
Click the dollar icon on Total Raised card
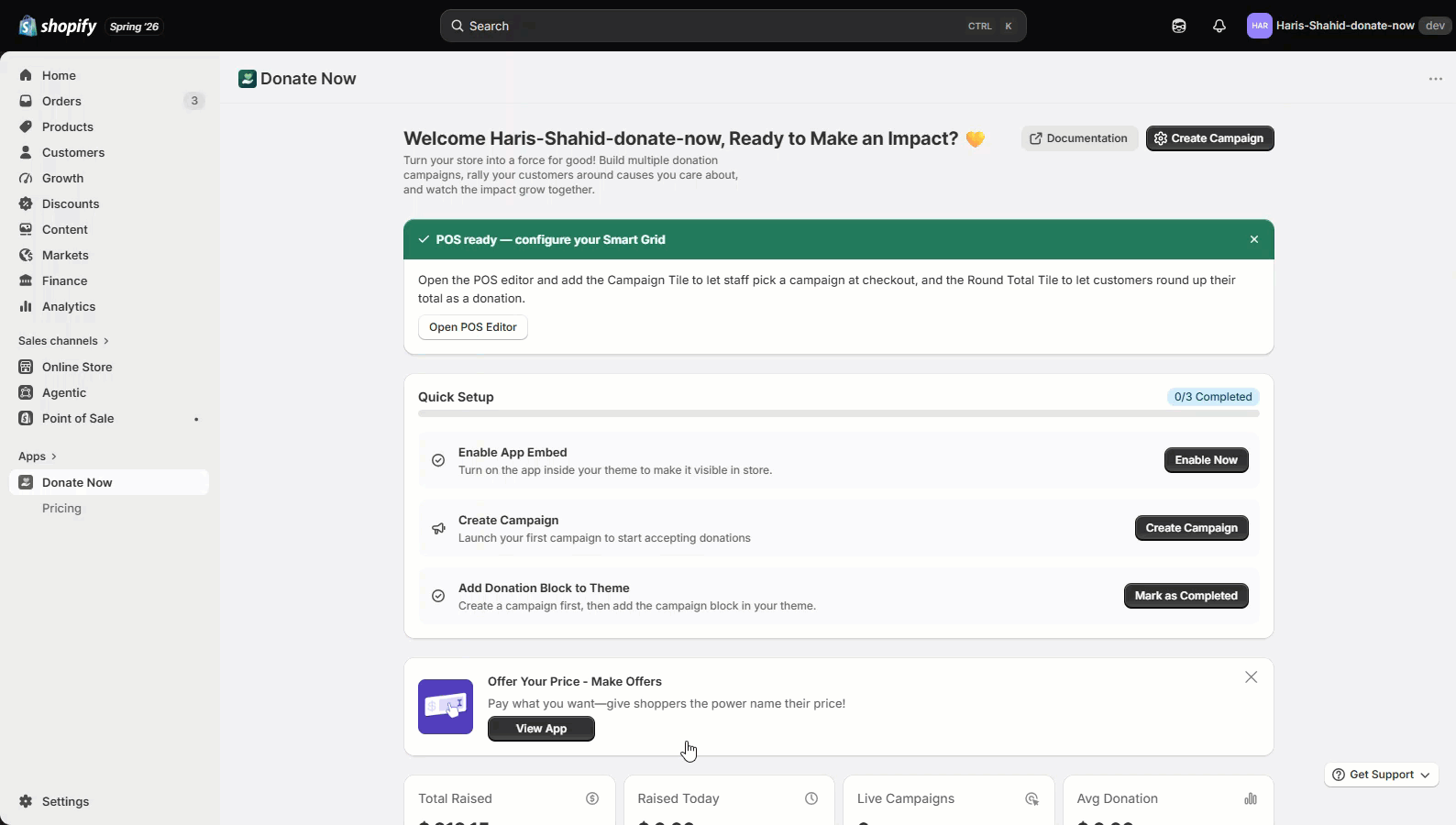point(592,798)
